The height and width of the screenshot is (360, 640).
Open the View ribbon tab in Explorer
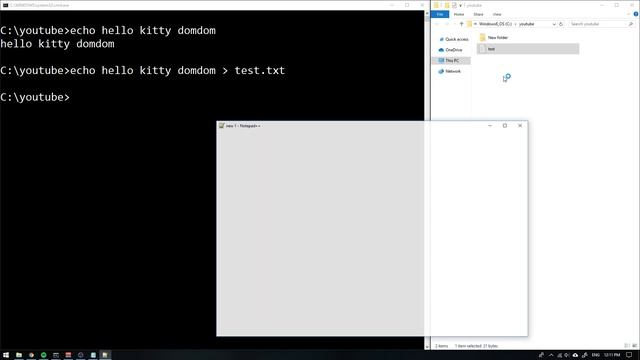(x=497, y=14)
